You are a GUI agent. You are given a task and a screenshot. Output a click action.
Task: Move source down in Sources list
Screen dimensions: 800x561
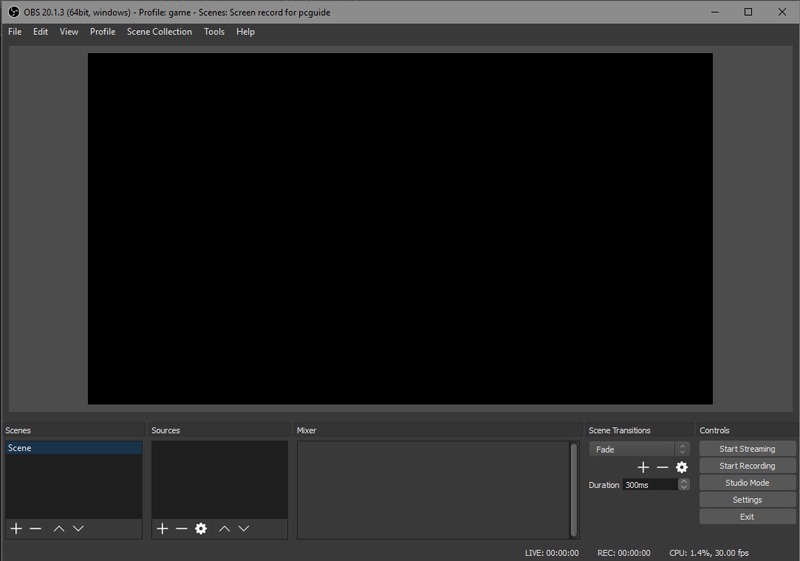click(x=243, y=528)
